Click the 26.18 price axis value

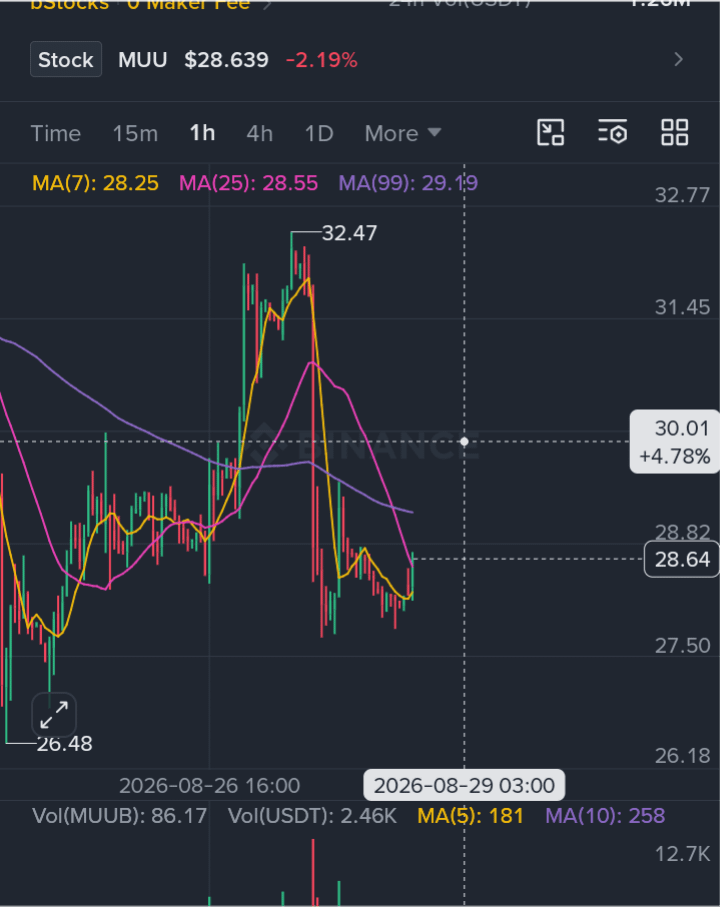click(x=682, y=755)
